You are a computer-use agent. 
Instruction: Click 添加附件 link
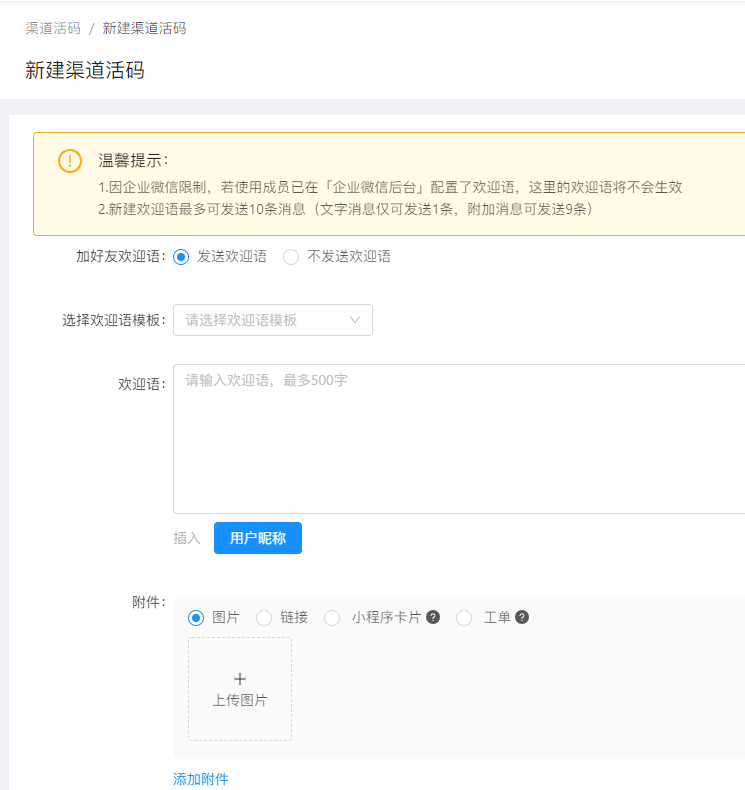coord(201,779)
